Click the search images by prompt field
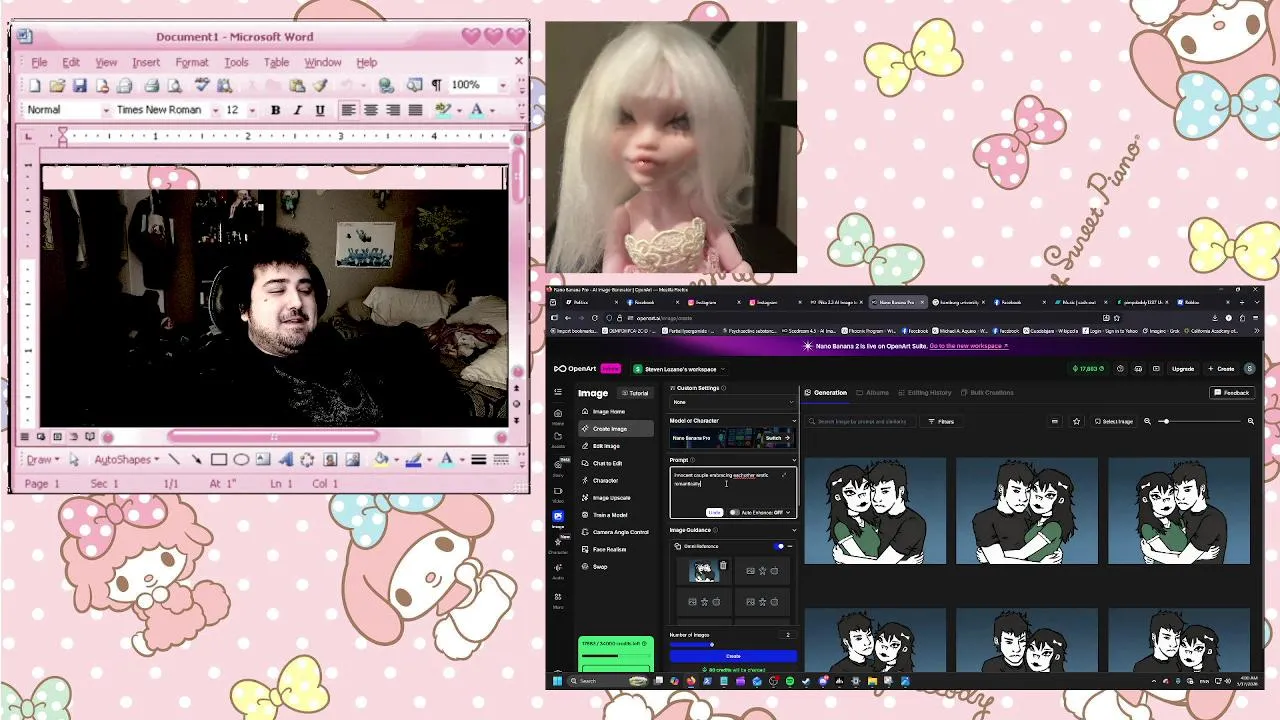 (862, 421)
